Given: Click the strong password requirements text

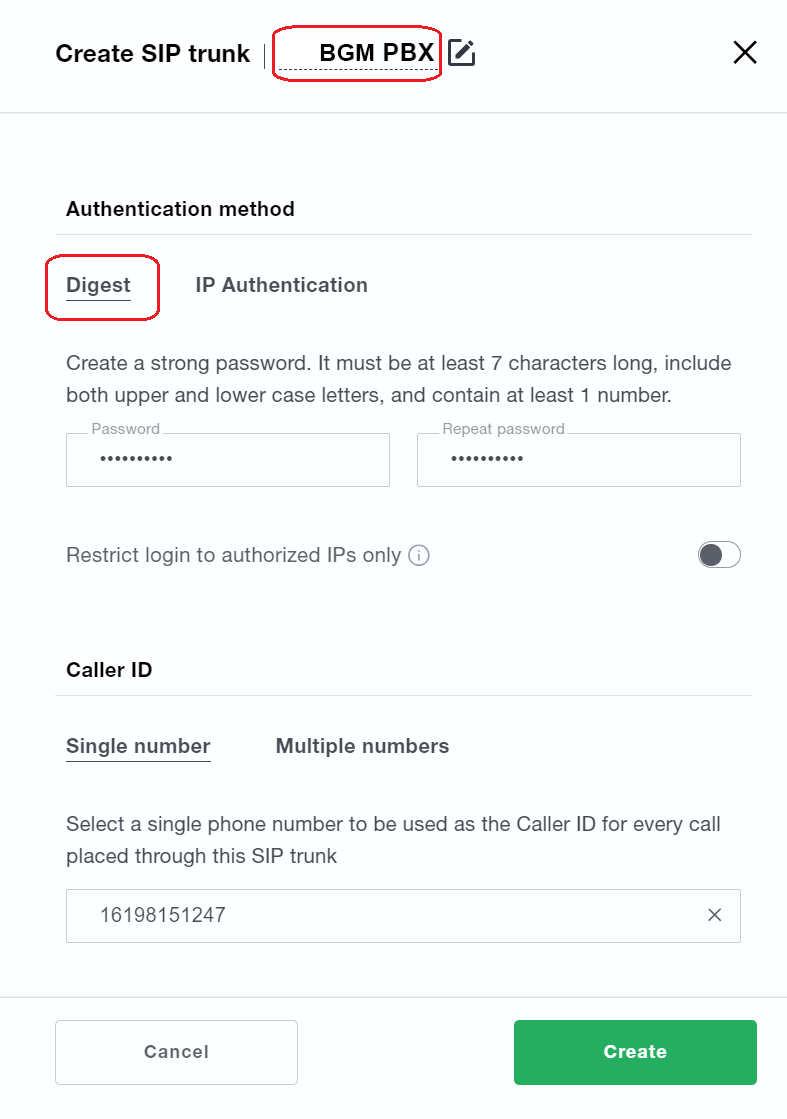Looking at the screenshot, I should (x=398, y=379).
